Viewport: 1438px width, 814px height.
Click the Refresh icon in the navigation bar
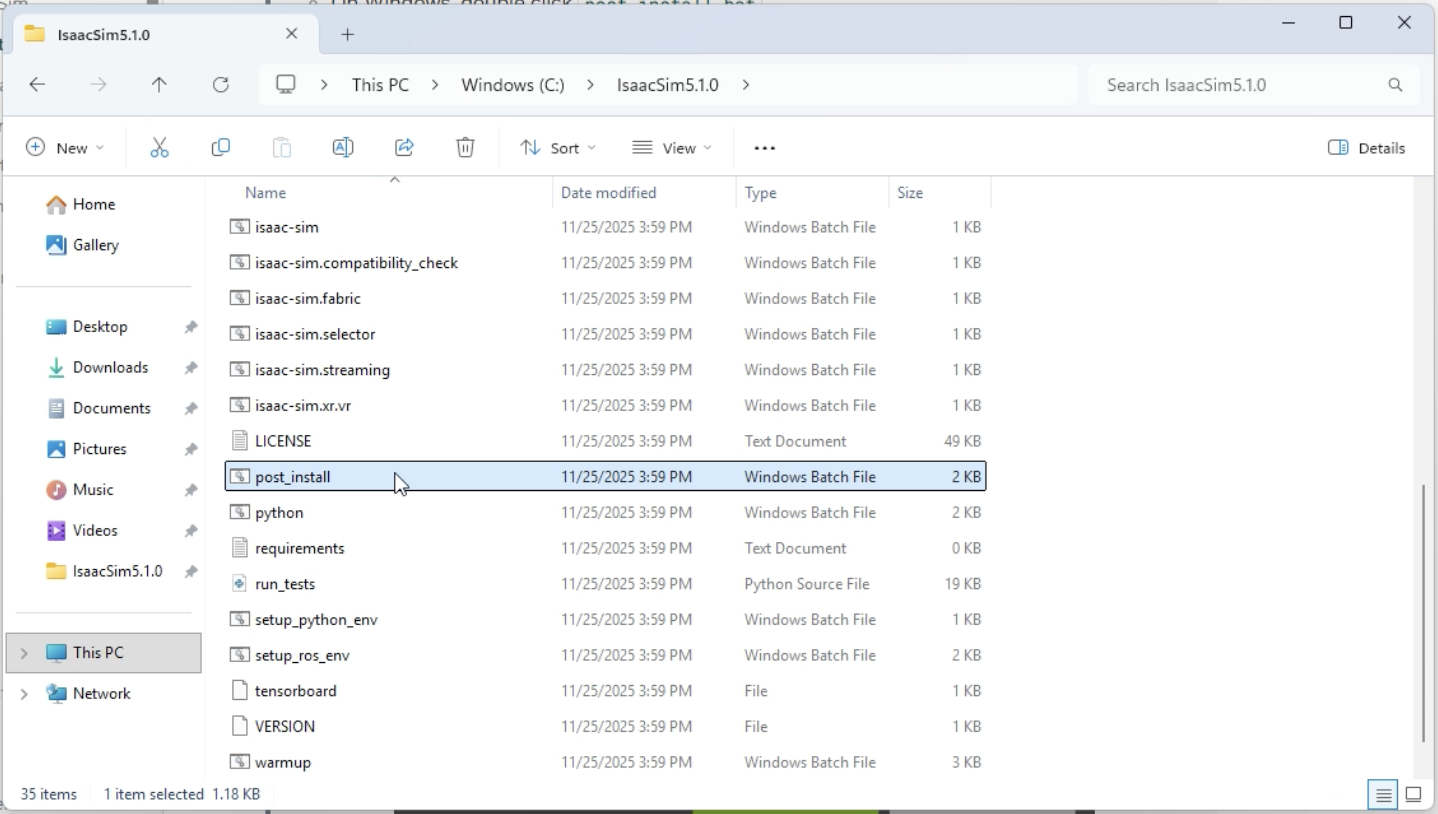pyautogui.click(x=221, y=84)
